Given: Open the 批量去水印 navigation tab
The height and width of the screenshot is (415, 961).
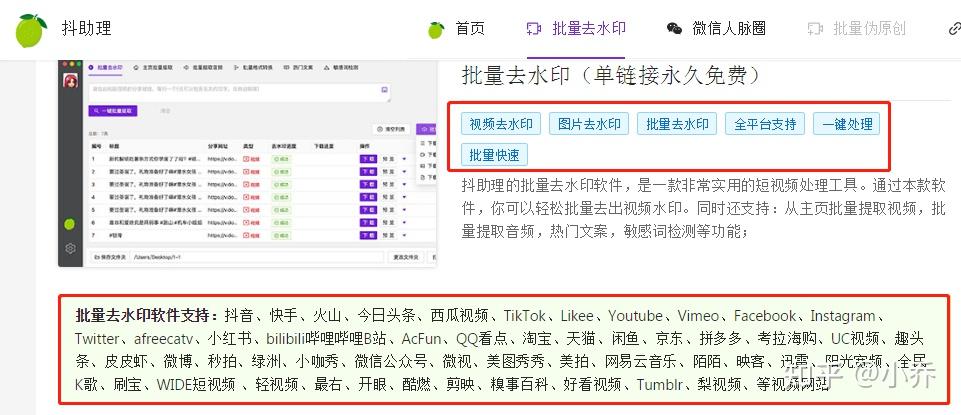Looking at the screenshot, I should 589,29.
